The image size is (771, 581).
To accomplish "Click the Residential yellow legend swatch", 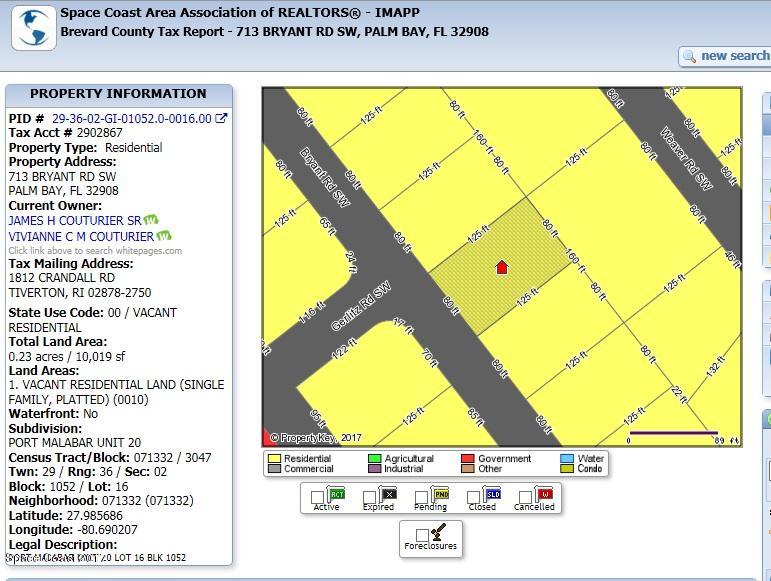I will tap(274, 459).
